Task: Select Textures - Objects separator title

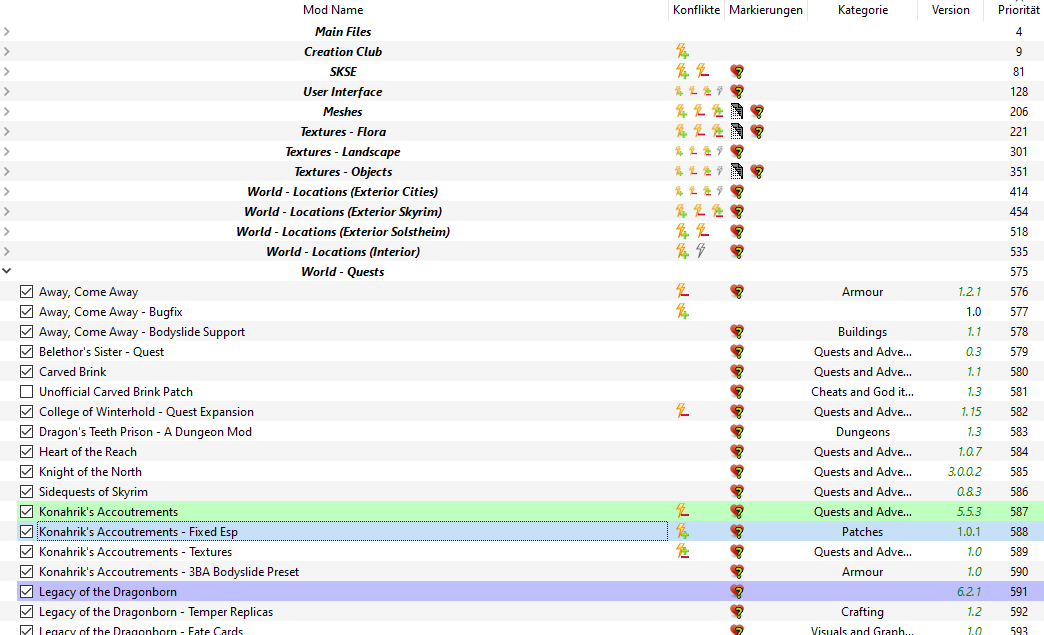Action: (343, 172)
